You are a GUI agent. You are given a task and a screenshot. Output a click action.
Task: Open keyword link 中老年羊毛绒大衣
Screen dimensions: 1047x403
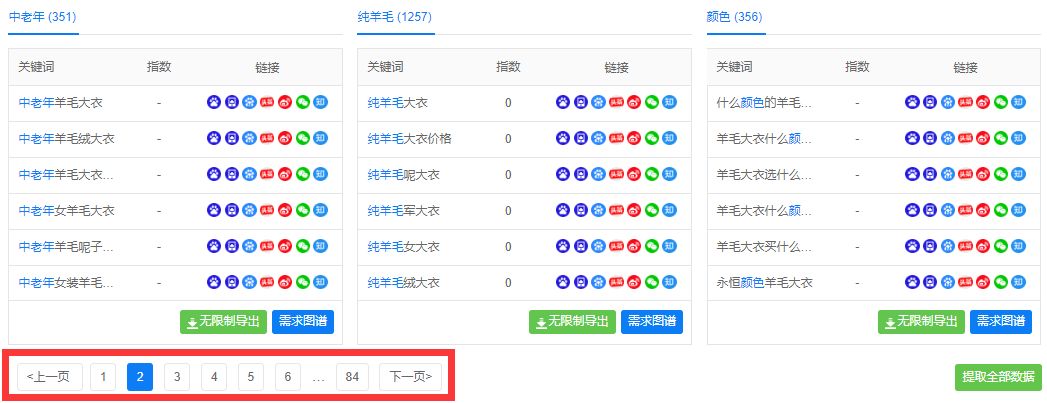coord(67,139)
